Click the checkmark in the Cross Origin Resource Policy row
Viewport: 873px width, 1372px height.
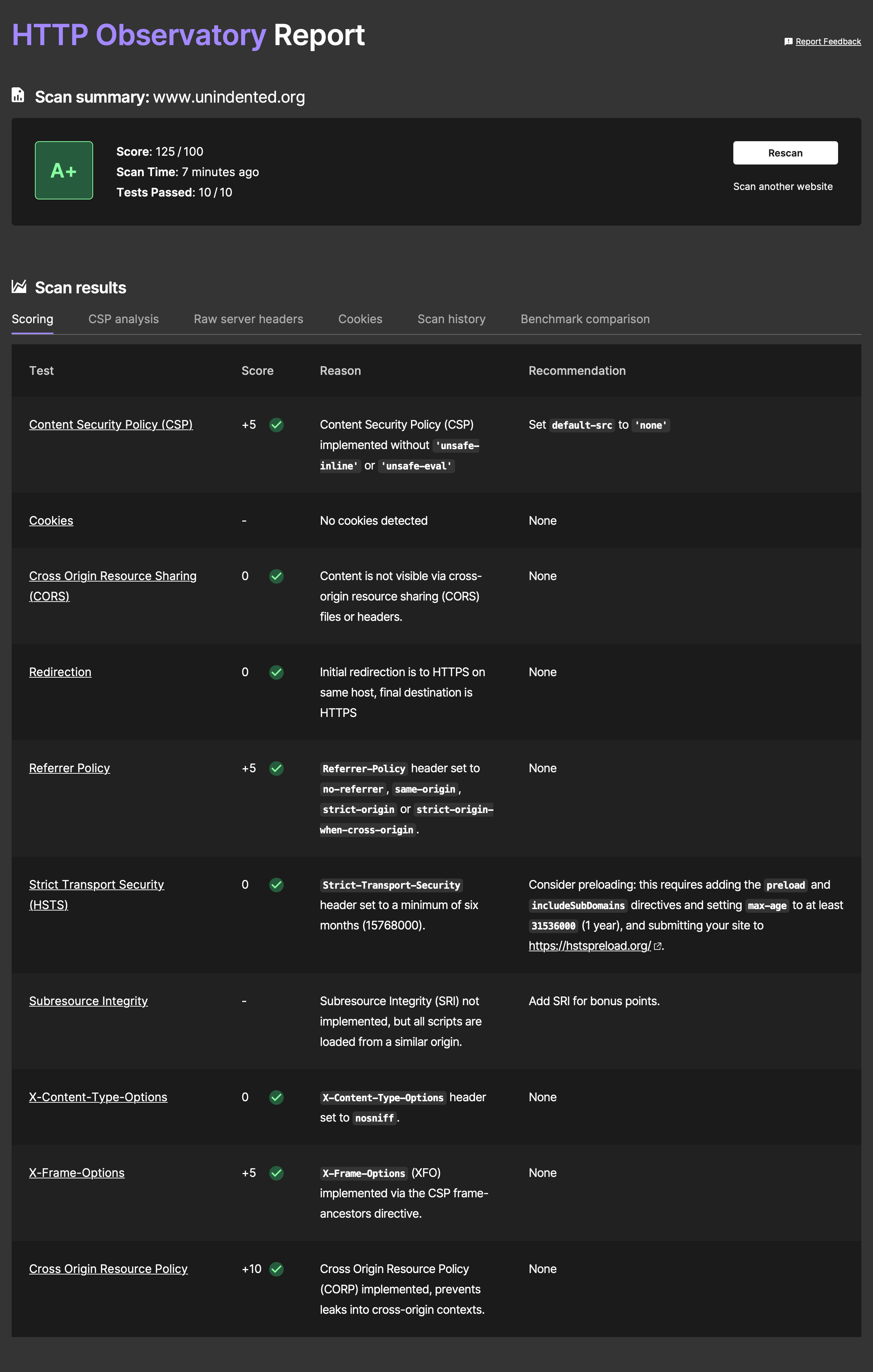pyautogui.click(x=277, y=1270)
